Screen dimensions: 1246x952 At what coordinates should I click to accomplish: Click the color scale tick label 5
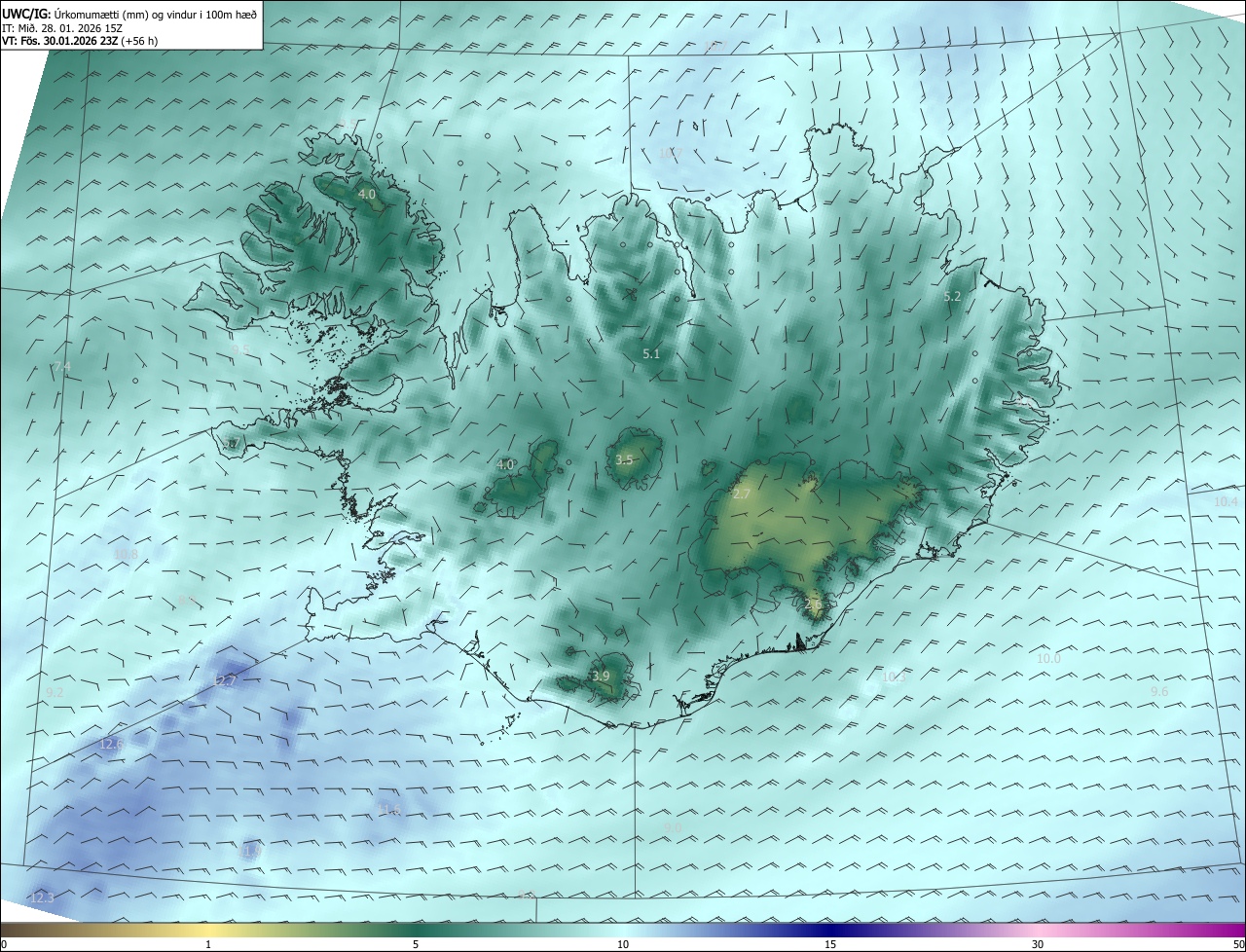416,944
